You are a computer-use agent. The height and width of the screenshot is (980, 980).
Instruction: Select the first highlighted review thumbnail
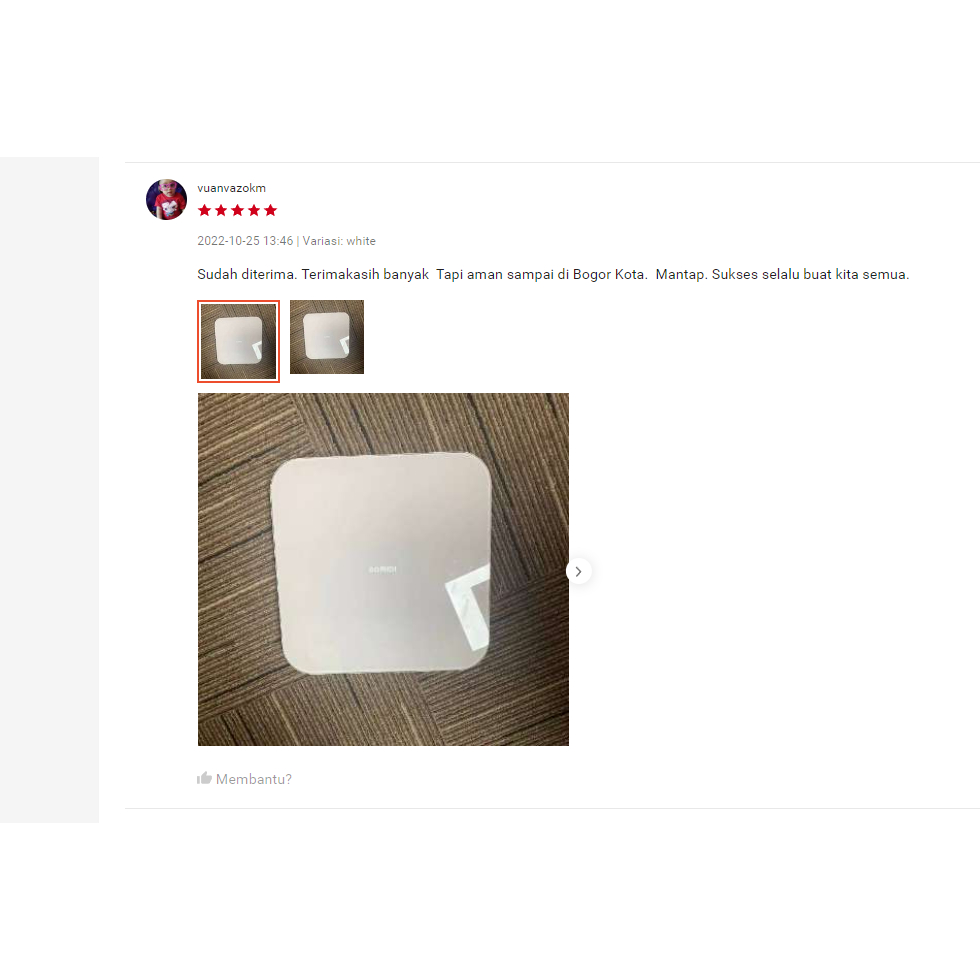coord(238,341)
